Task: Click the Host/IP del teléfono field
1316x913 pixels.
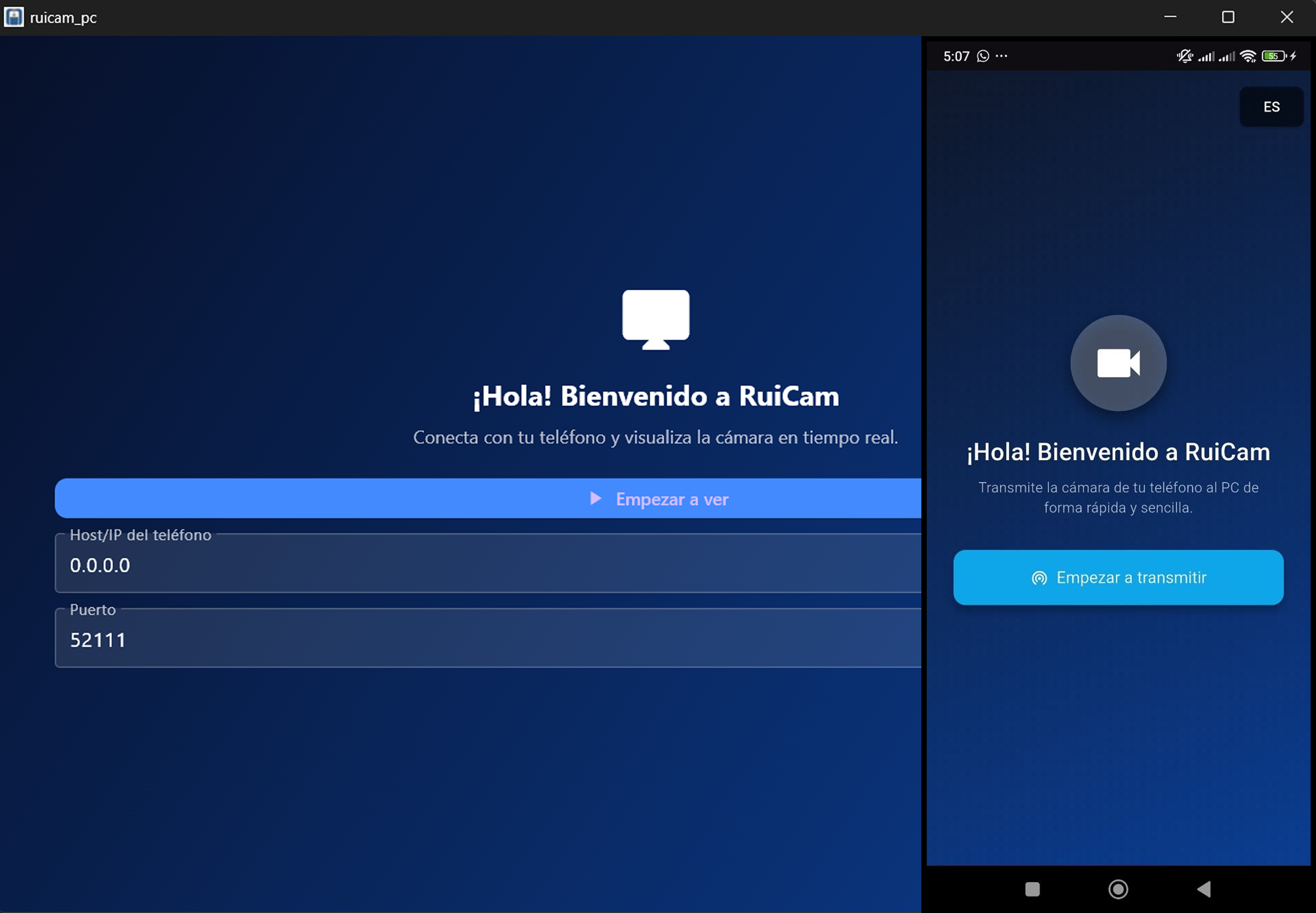Action: pos(488,563)
